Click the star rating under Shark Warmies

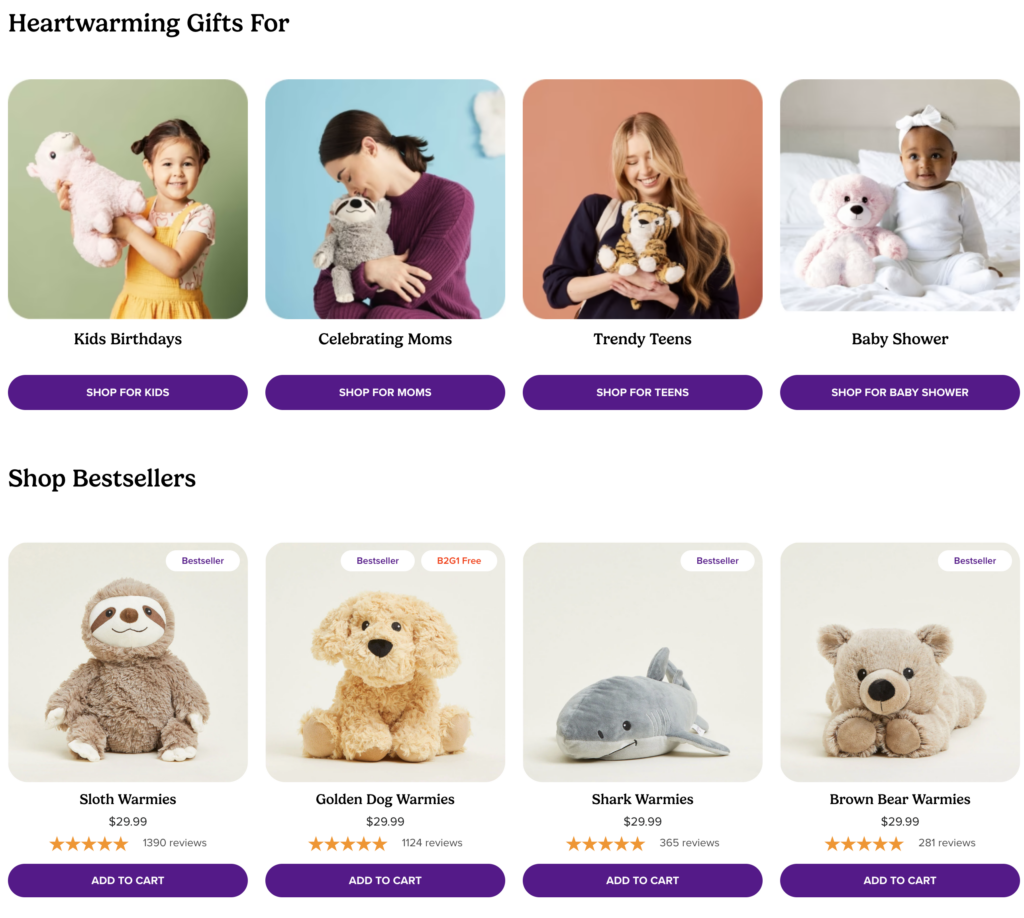pyautogui.click(x=605, y=844)
